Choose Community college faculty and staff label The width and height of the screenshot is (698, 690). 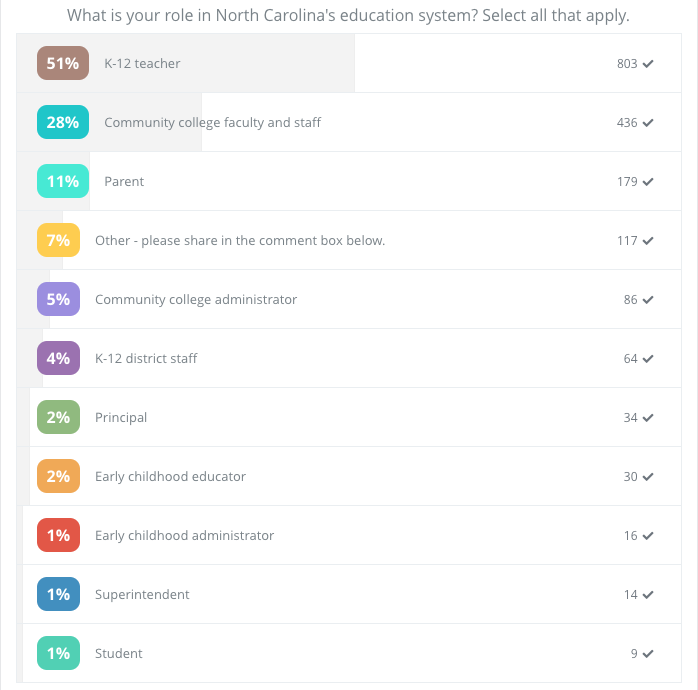(x=212, y=122)
